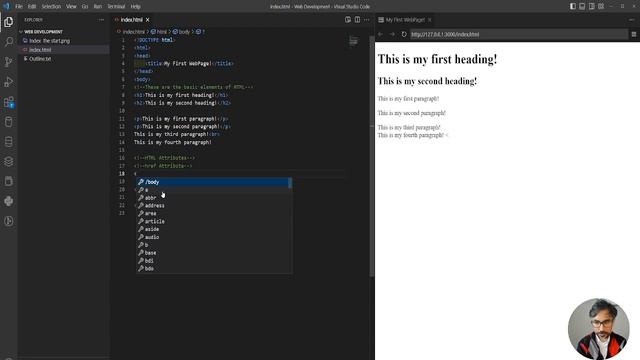Click the title tag line in the code
This screenshot has height=360, width=640.
(x=184, y=64)
